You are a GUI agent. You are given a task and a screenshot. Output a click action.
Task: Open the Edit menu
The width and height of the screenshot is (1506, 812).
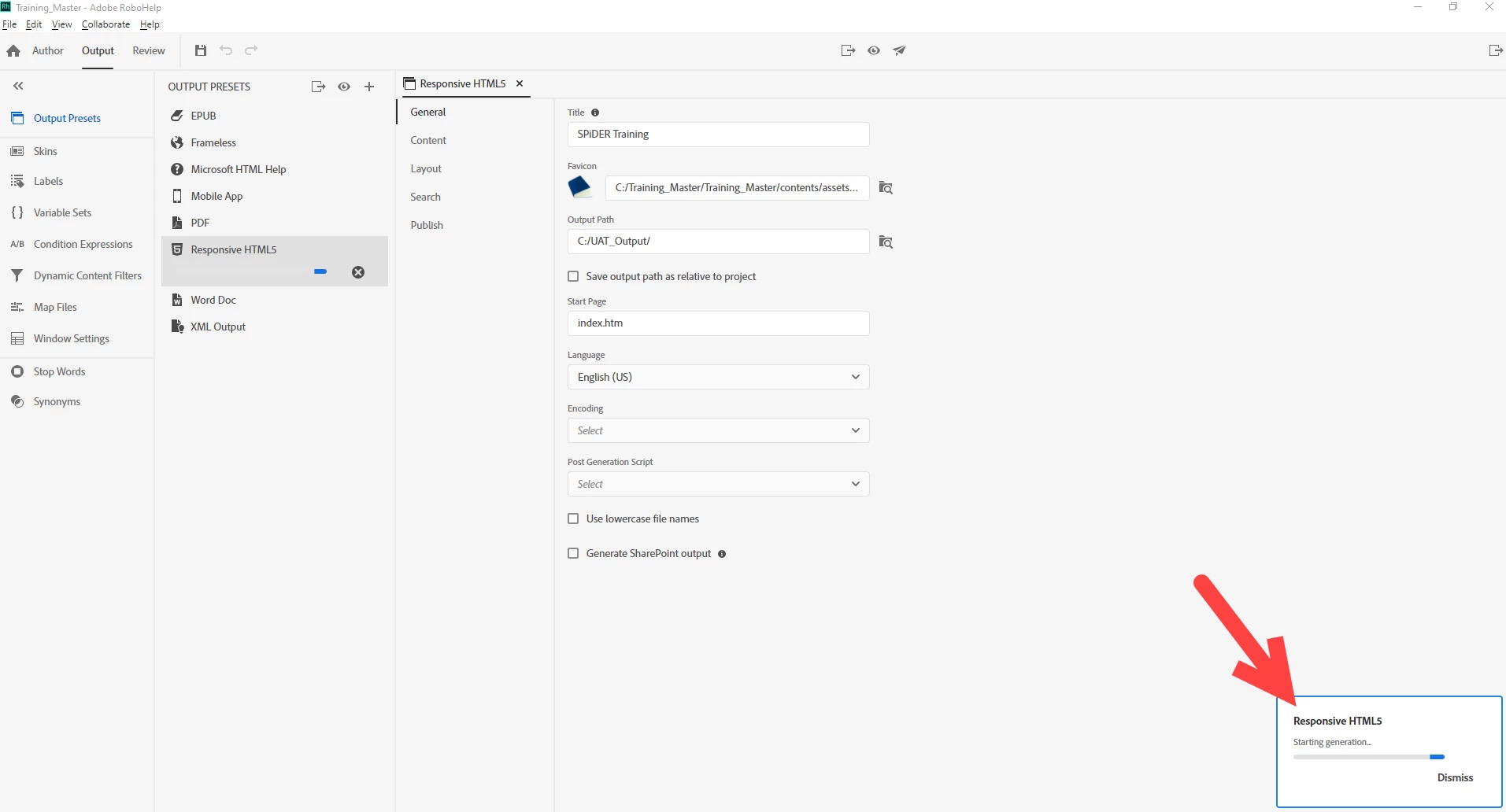pyautogui.click(x=34, y=24)
